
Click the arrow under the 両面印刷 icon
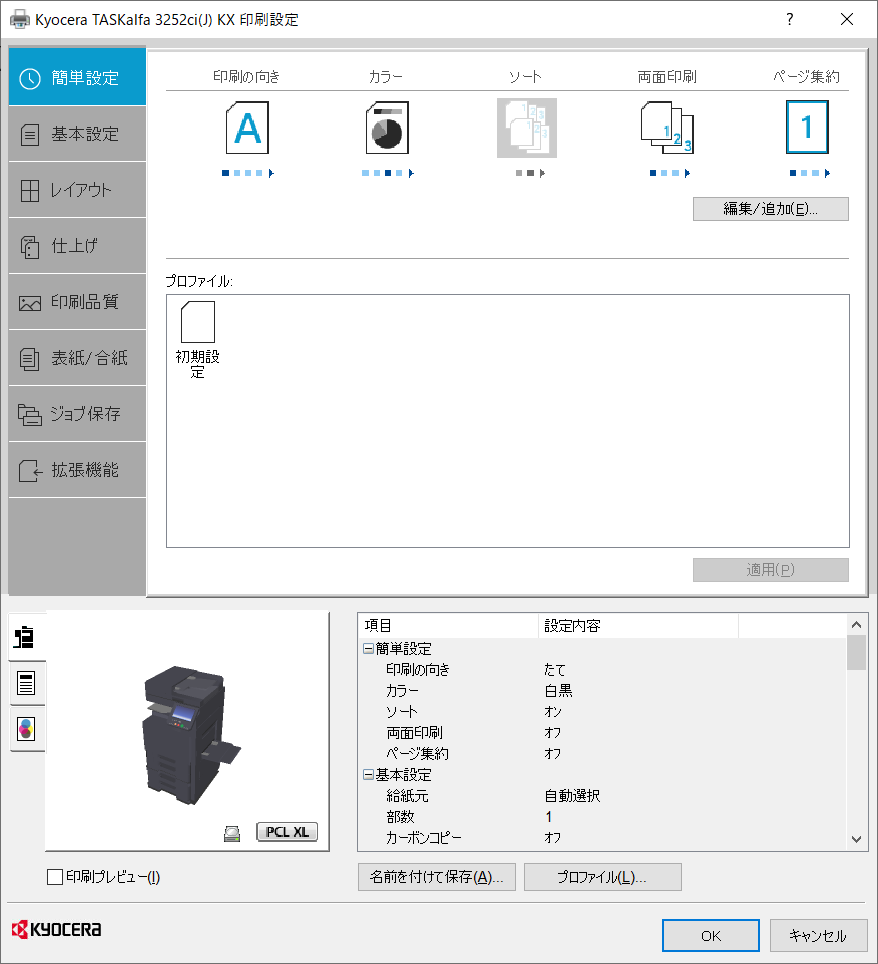coord(687,173)
